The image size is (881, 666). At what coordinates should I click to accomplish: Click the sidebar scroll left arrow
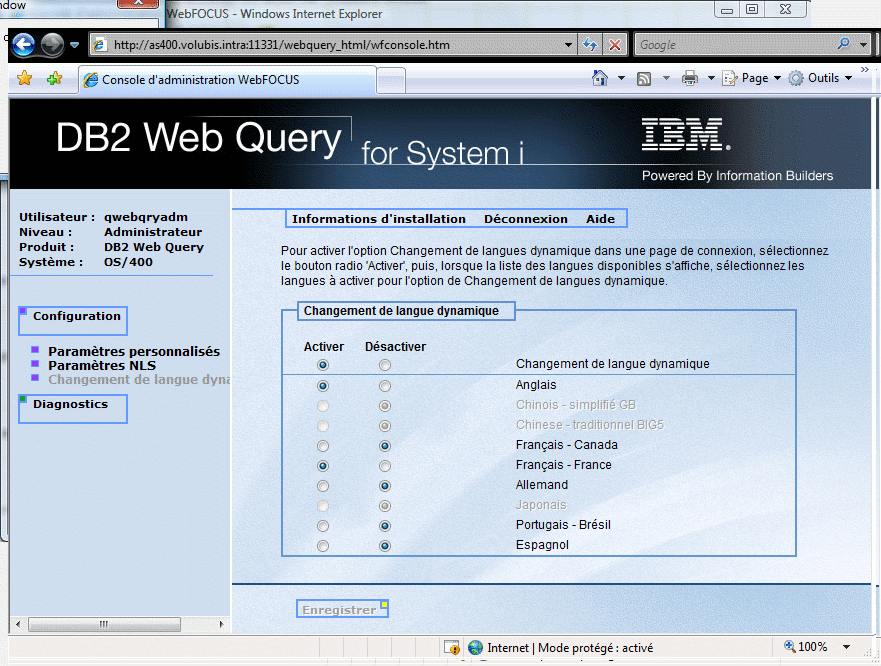point(18,624)
